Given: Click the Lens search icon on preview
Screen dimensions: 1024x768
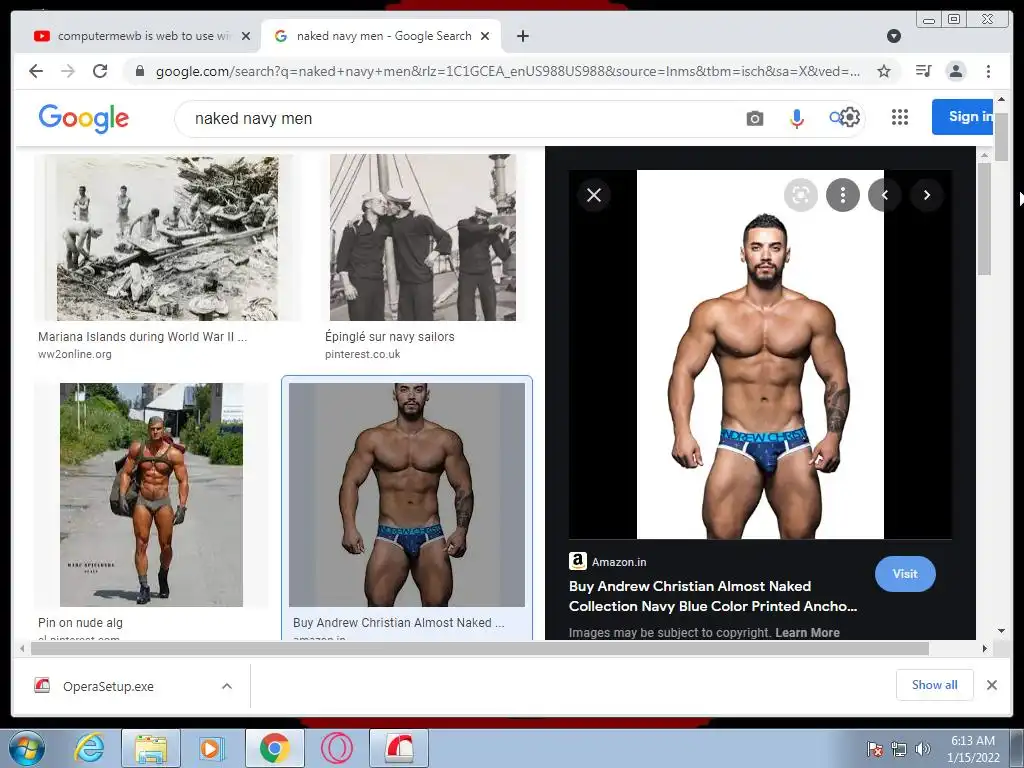Looking at the screenshot, I should pos(801,195).
